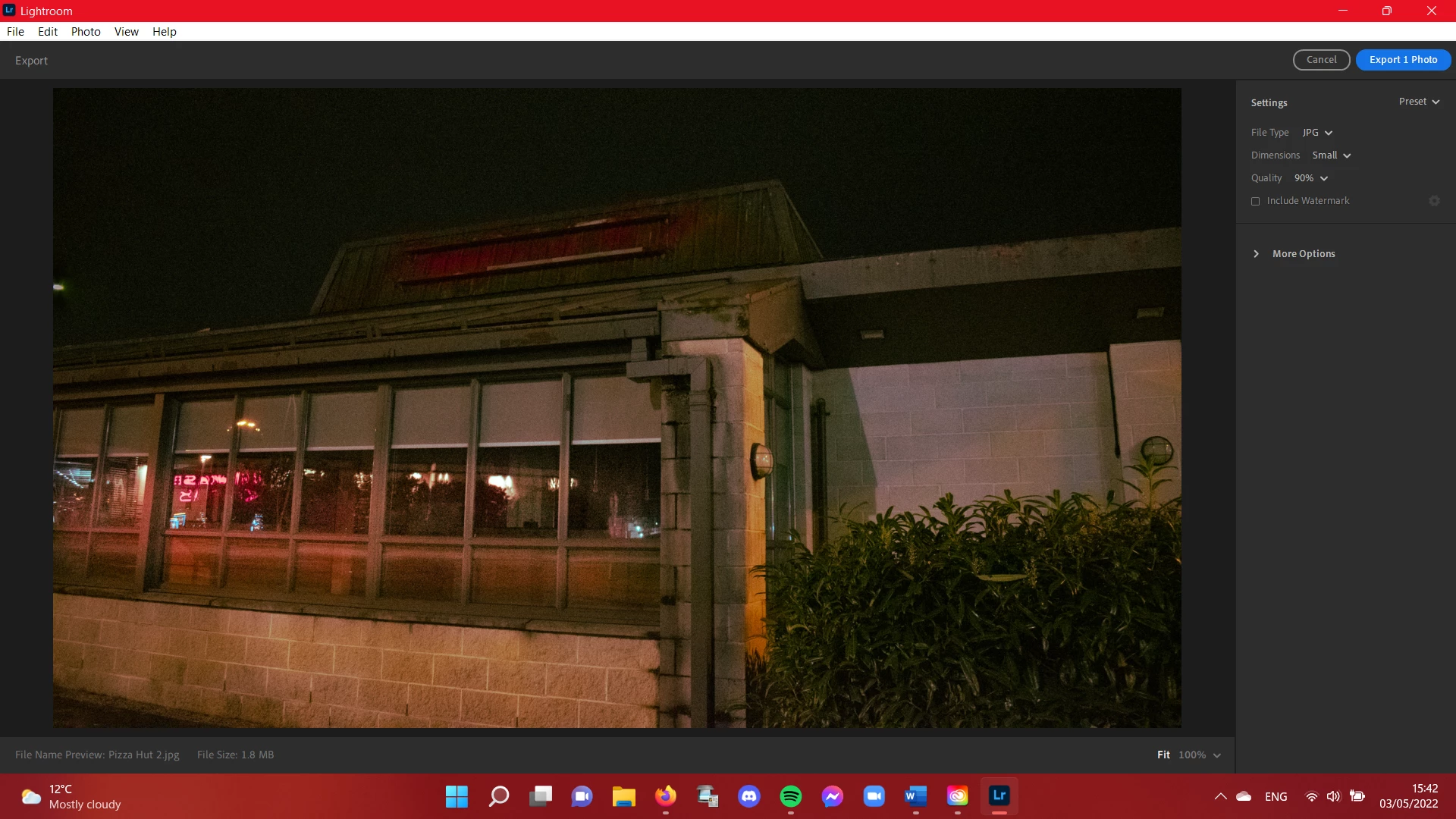Open the File Type JPG dropdown
The width and height of the screenshot is (1456, 819).
click(x=1317, y=133)
